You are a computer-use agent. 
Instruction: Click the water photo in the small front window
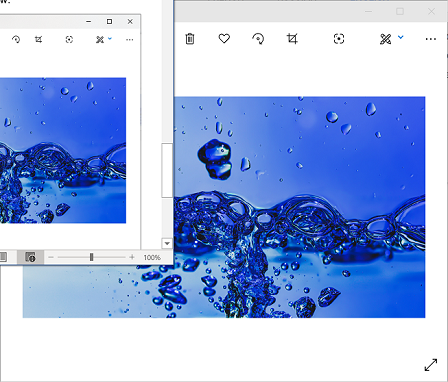pos(63,150)
